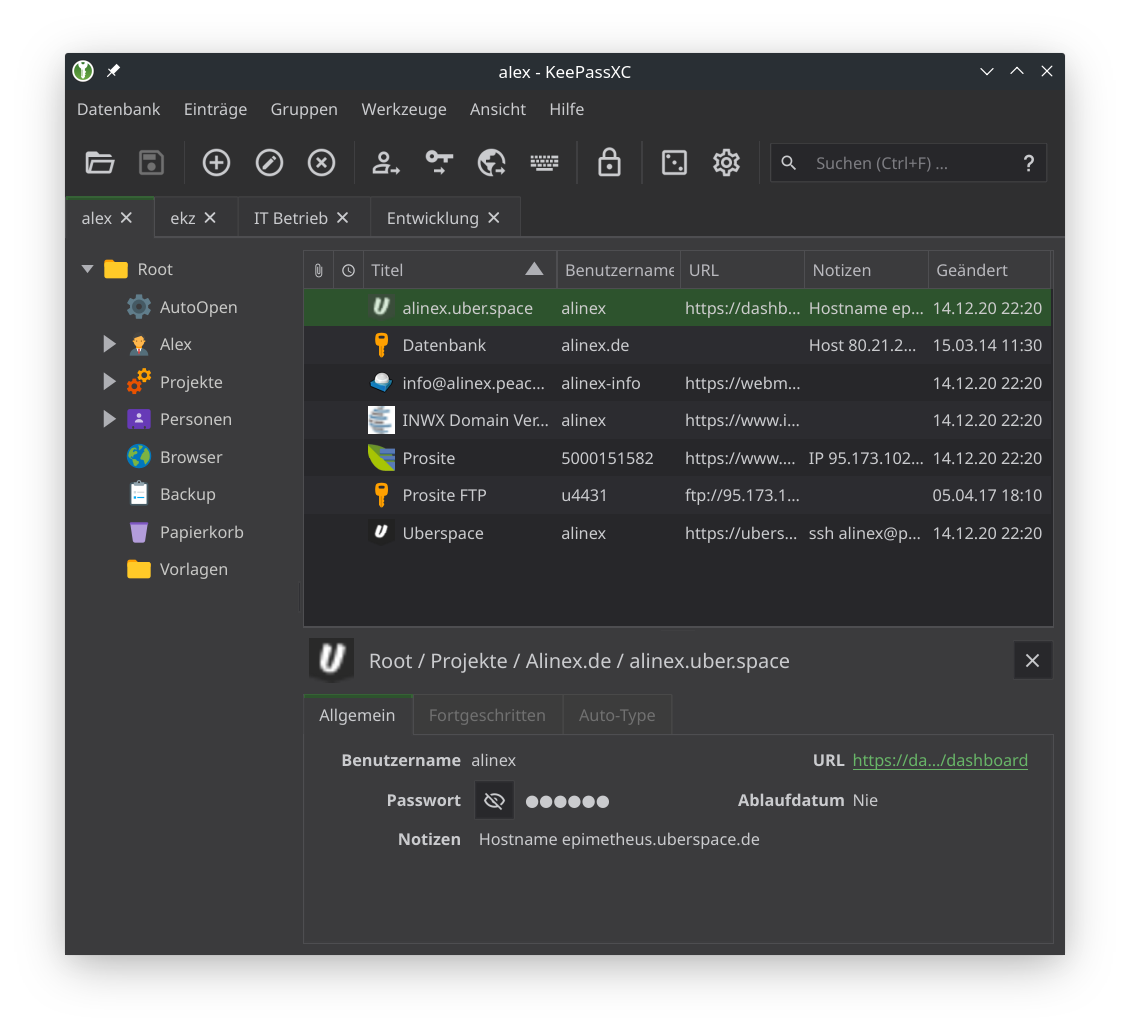Open settings via the gear icon

[726, 163]
